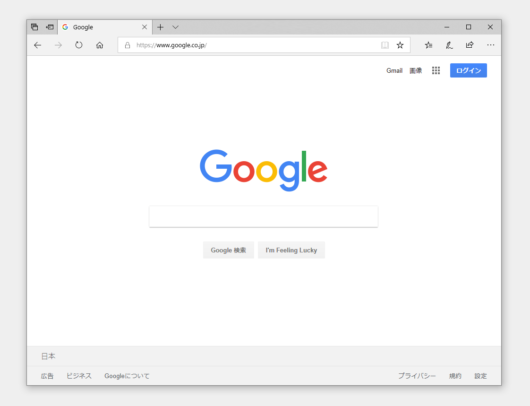
Task: Add notes with the pen icon
Action: point(449,45)
